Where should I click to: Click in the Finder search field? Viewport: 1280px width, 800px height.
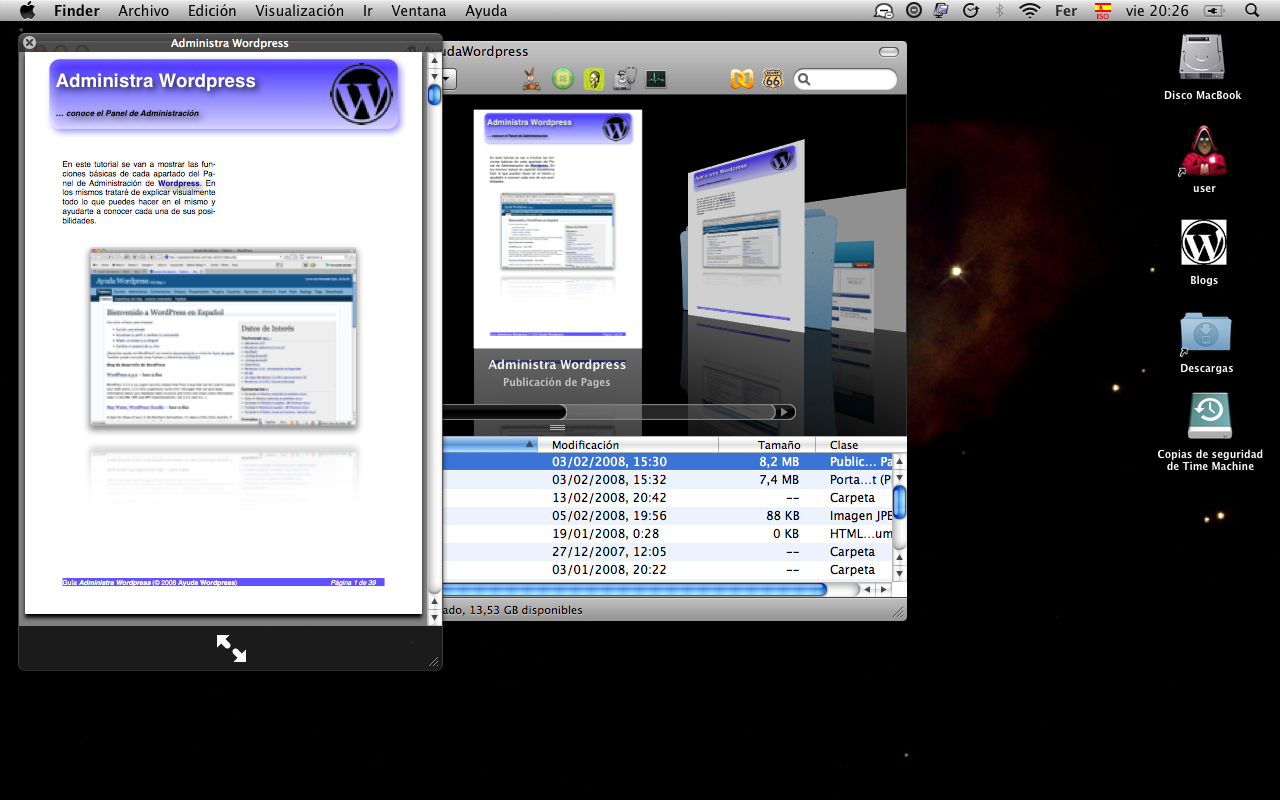point(846,79)
